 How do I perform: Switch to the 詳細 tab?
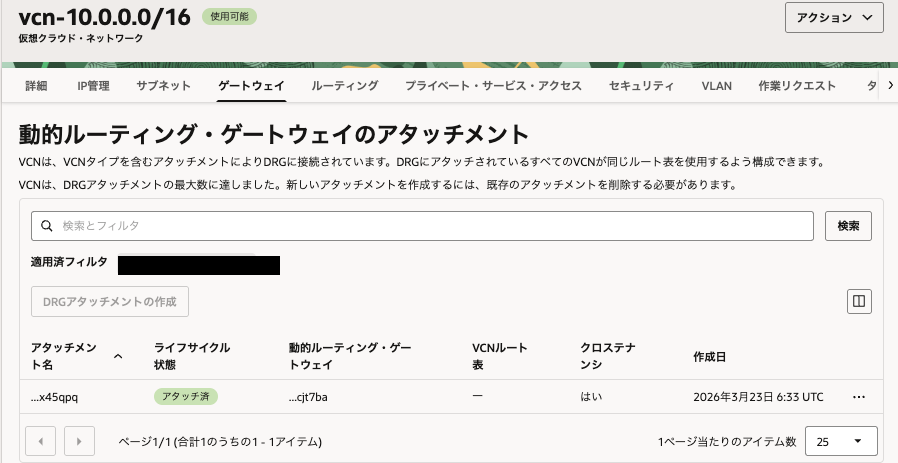tap(36, 86)
